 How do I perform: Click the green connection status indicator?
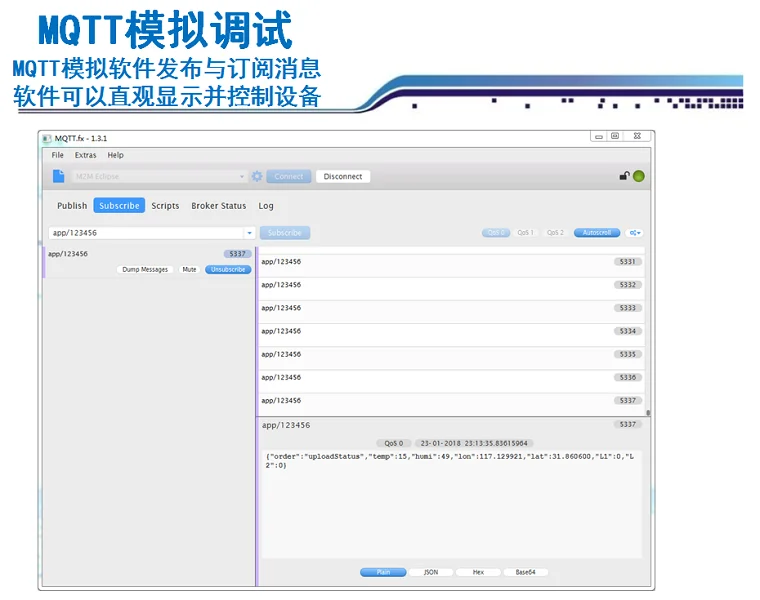639,176
